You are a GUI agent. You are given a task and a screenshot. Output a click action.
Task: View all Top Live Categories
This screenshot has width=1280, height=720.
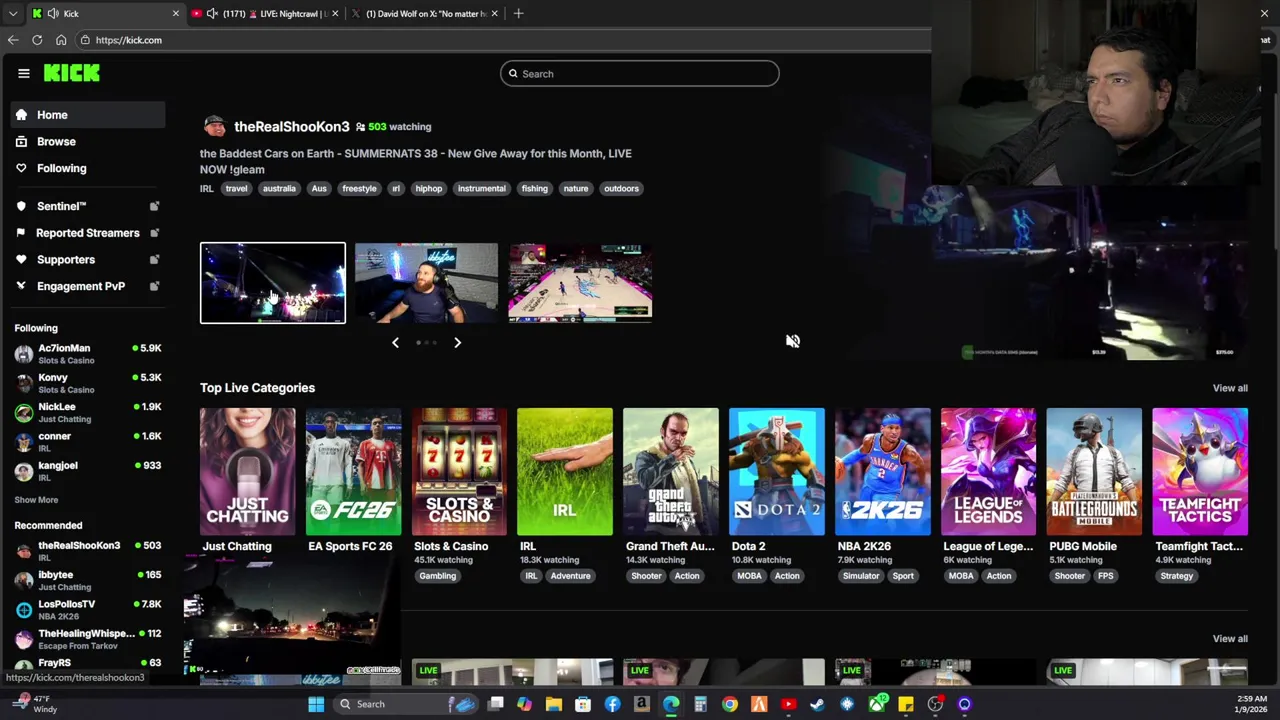(1230, 388)
